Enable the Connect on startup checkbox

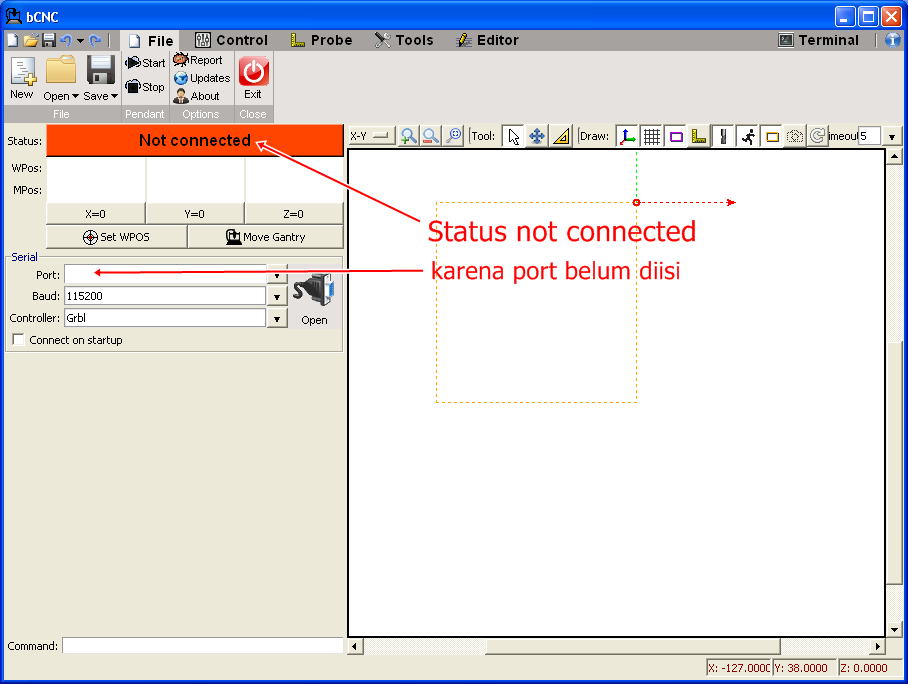(x=17, y=339)
